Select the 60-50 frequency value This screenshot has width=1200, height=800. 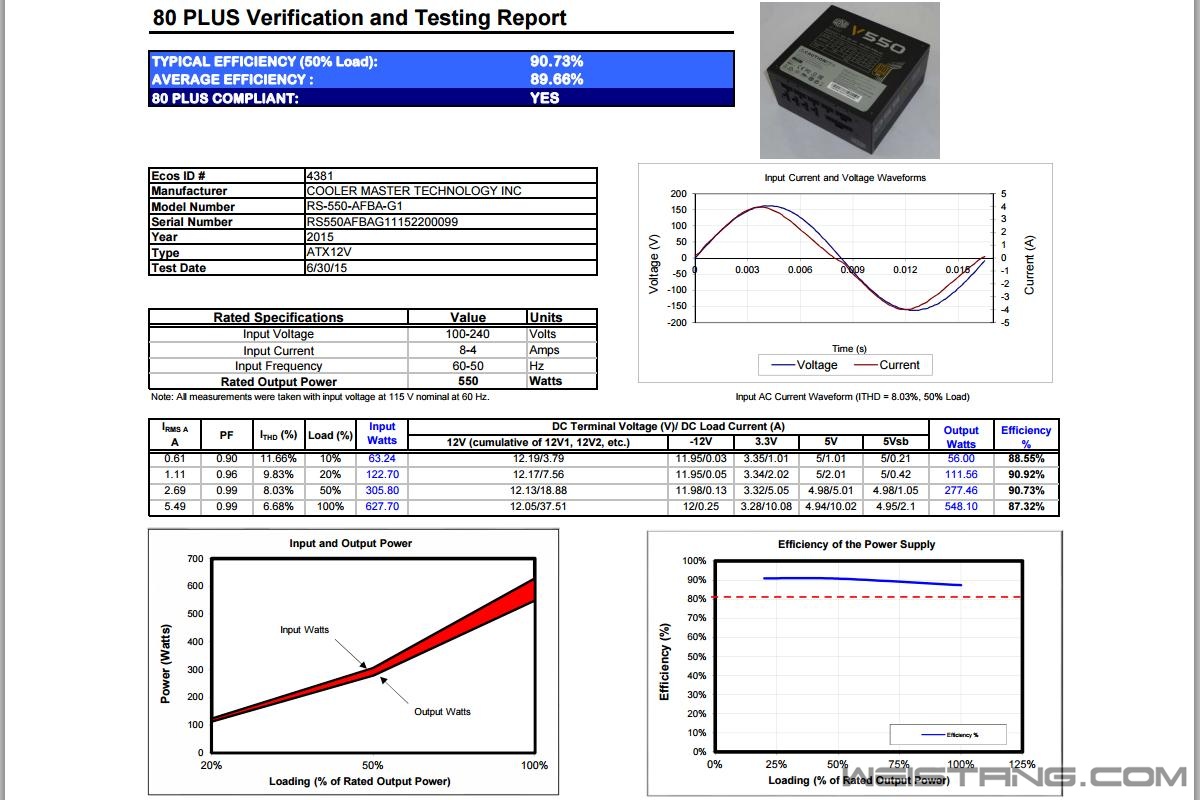click(468, 366)
